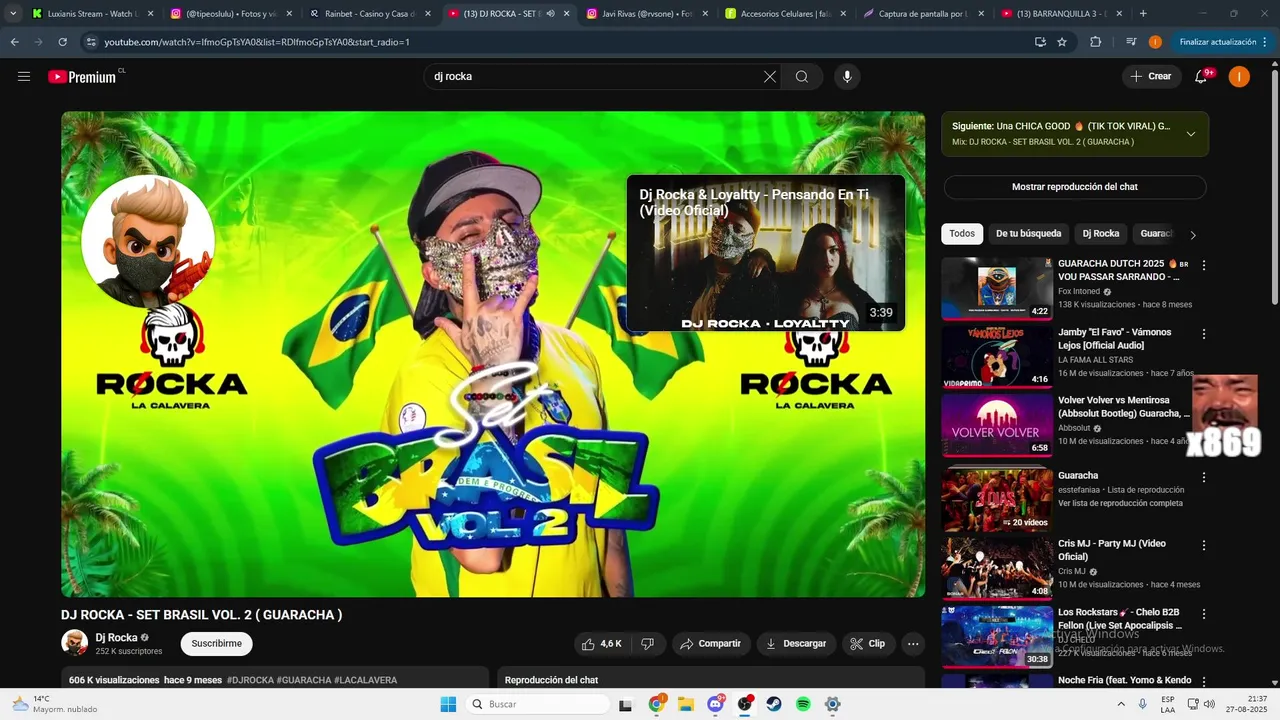Viewport: 1280px width, 720px height.
Task: Select the De tu búsqueda chip
Action: pos(1028,234)
